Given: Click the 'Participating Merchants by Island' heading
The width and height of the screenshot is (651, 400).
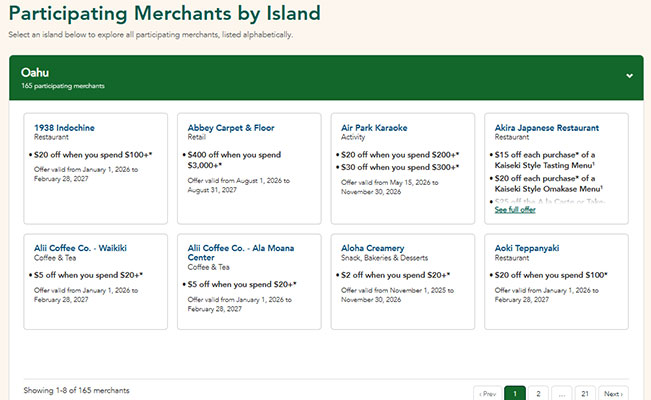Looking at the screenshot, I should pos(164,13).
